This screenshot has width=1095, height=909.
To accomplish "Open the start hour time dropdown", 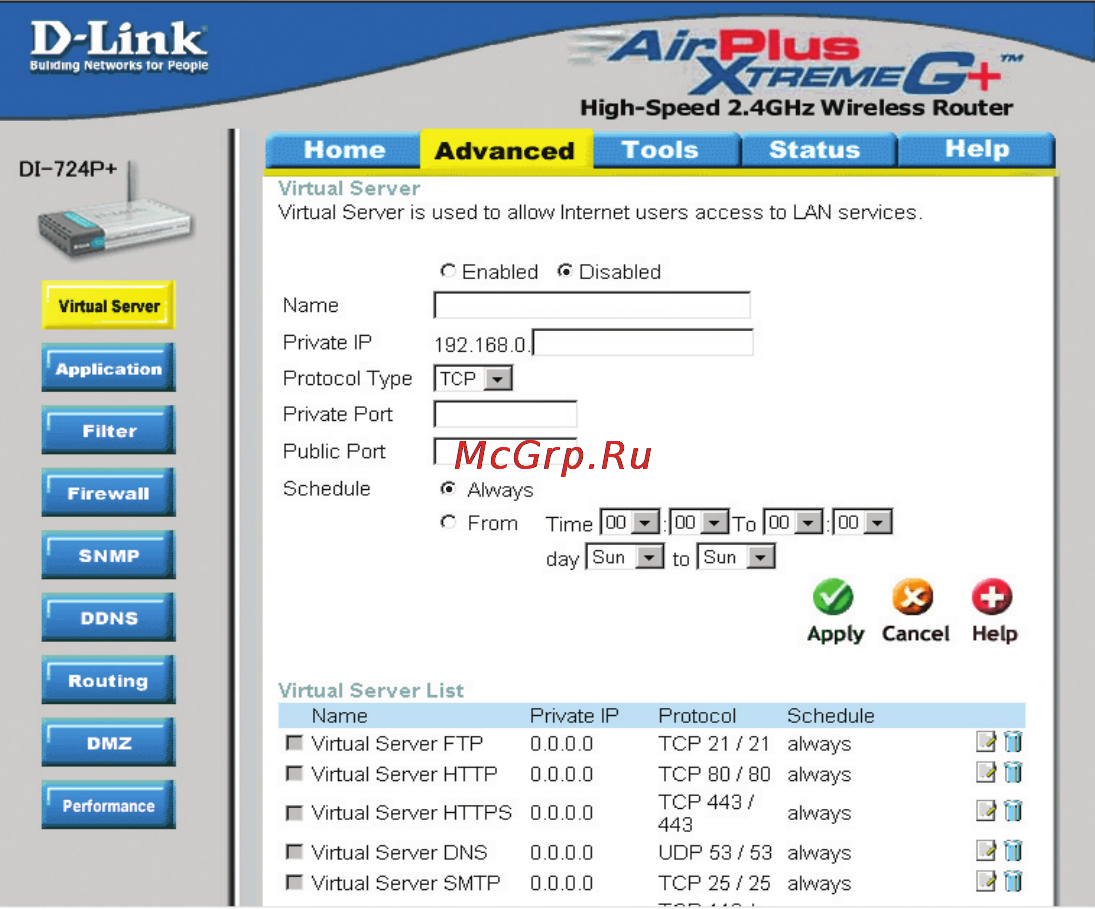I will pos(630,522).
